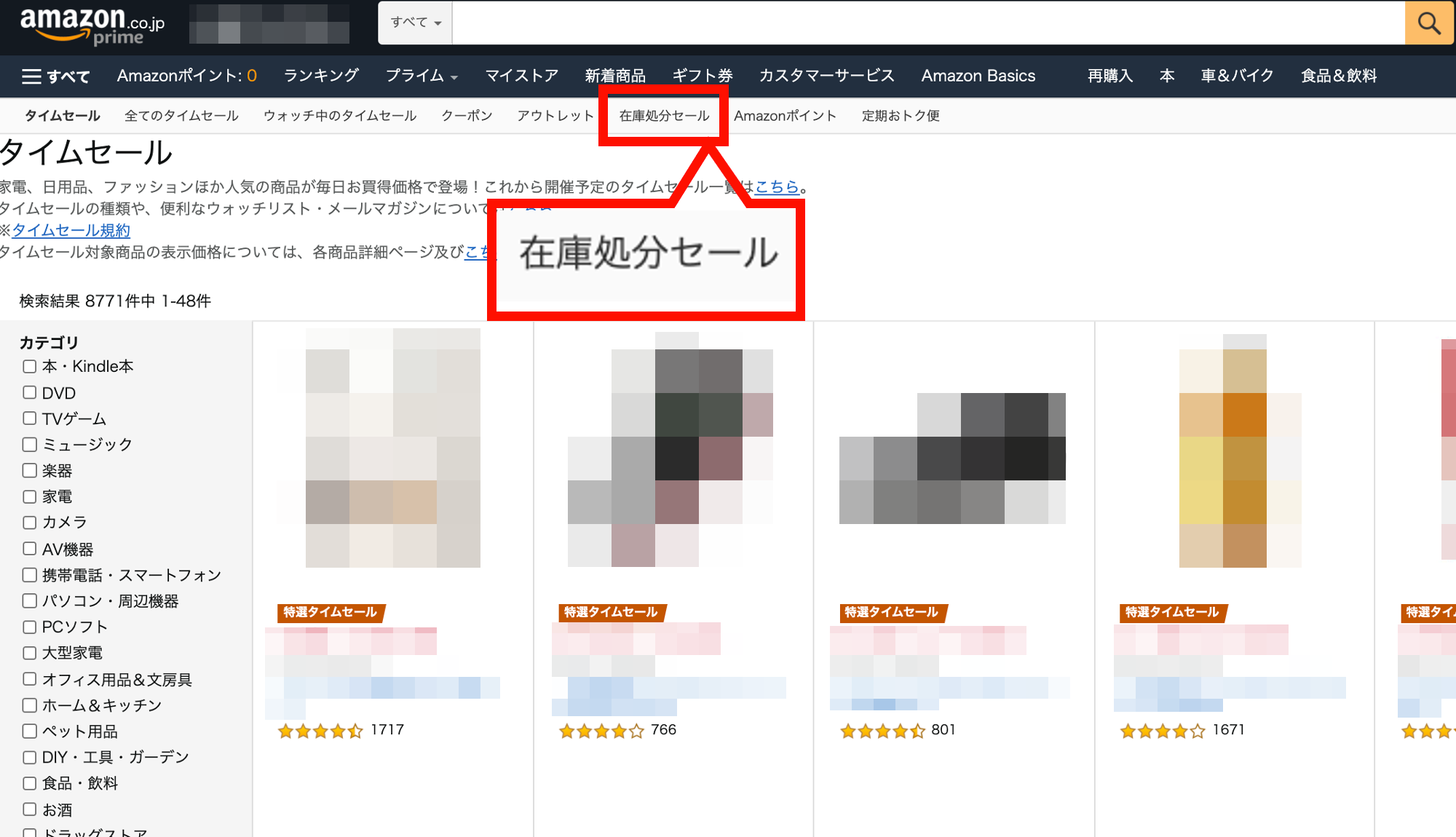Screen dimensions: 1456x837
Task: Open the タイムセール規約 link
Action: (69, 230)
